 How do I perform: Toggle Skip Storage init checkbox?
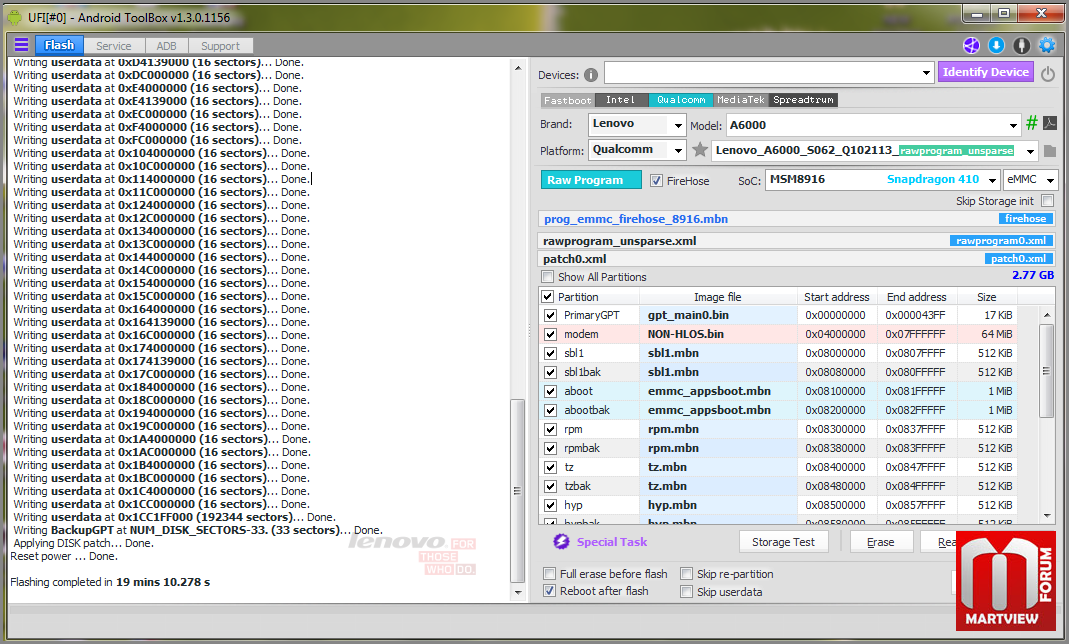tap(1048, 201)
